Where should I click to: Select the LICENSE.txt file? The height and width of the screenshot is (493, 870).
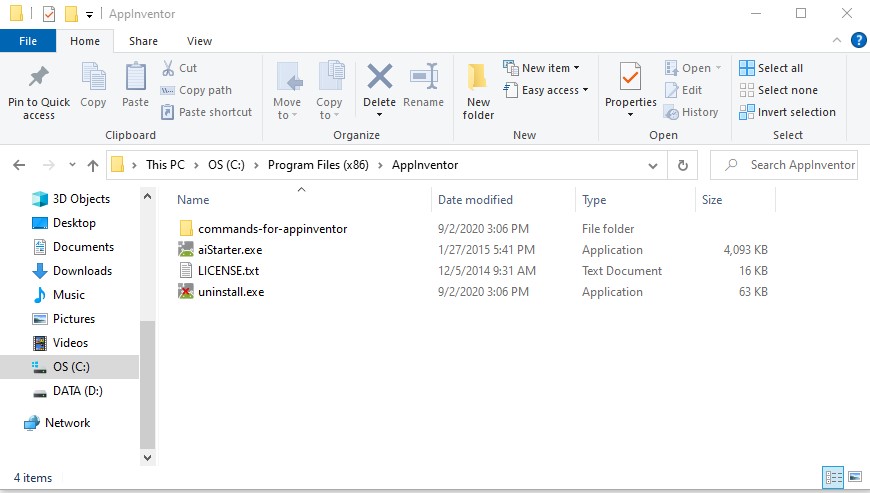coord(228,271)
